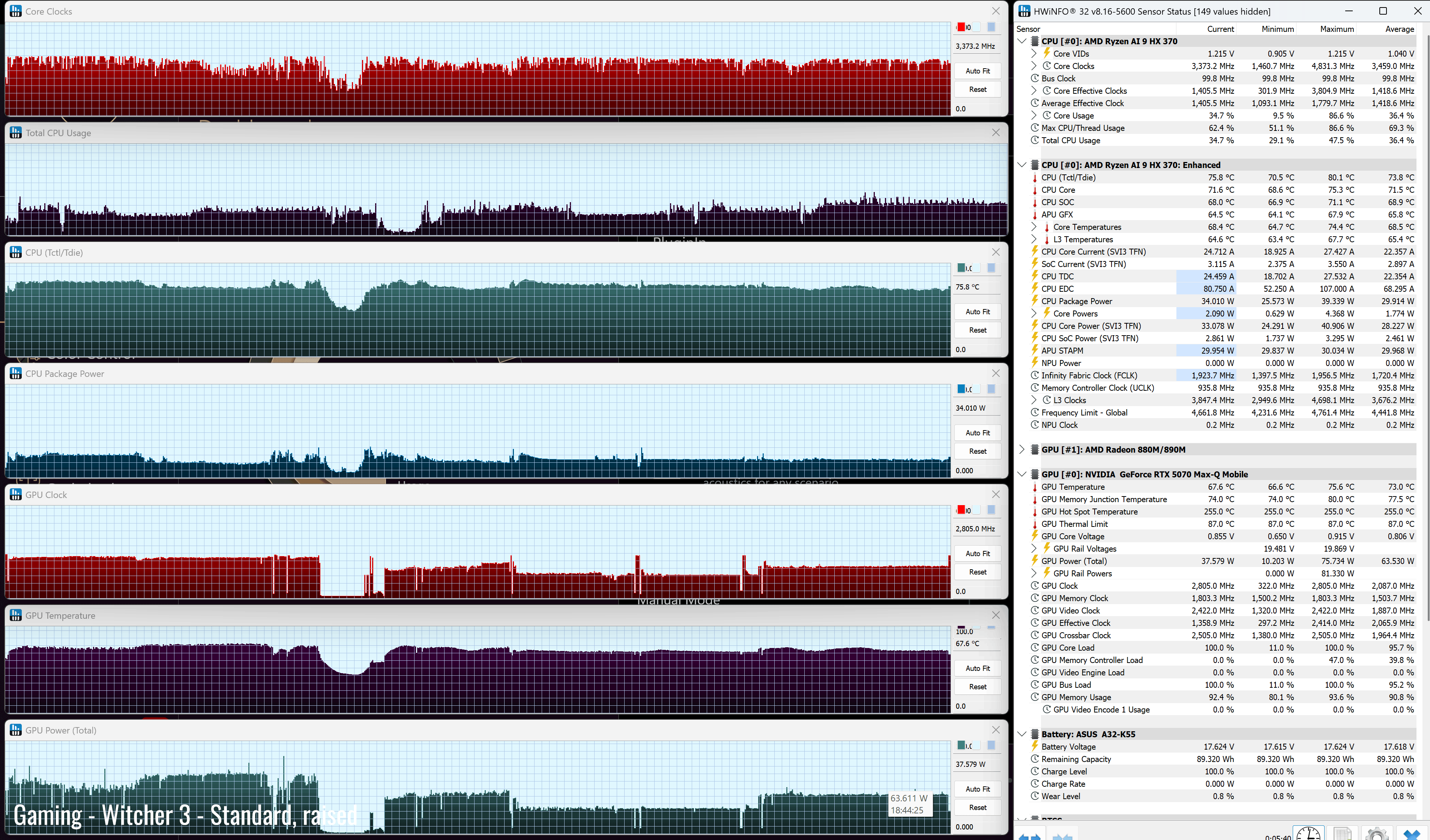Click the clock icon for Bus Clock

point(1035,78)
